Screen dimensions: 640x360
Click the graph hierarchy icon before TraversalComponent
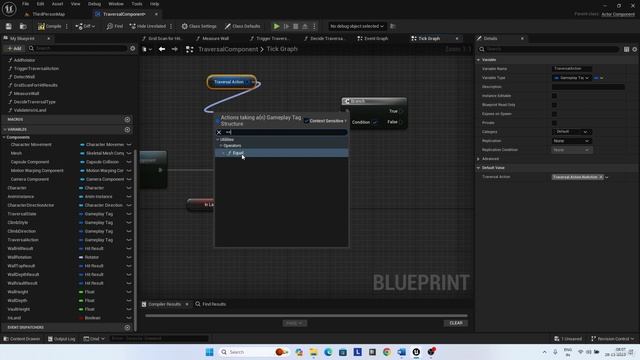coord(189,49)
